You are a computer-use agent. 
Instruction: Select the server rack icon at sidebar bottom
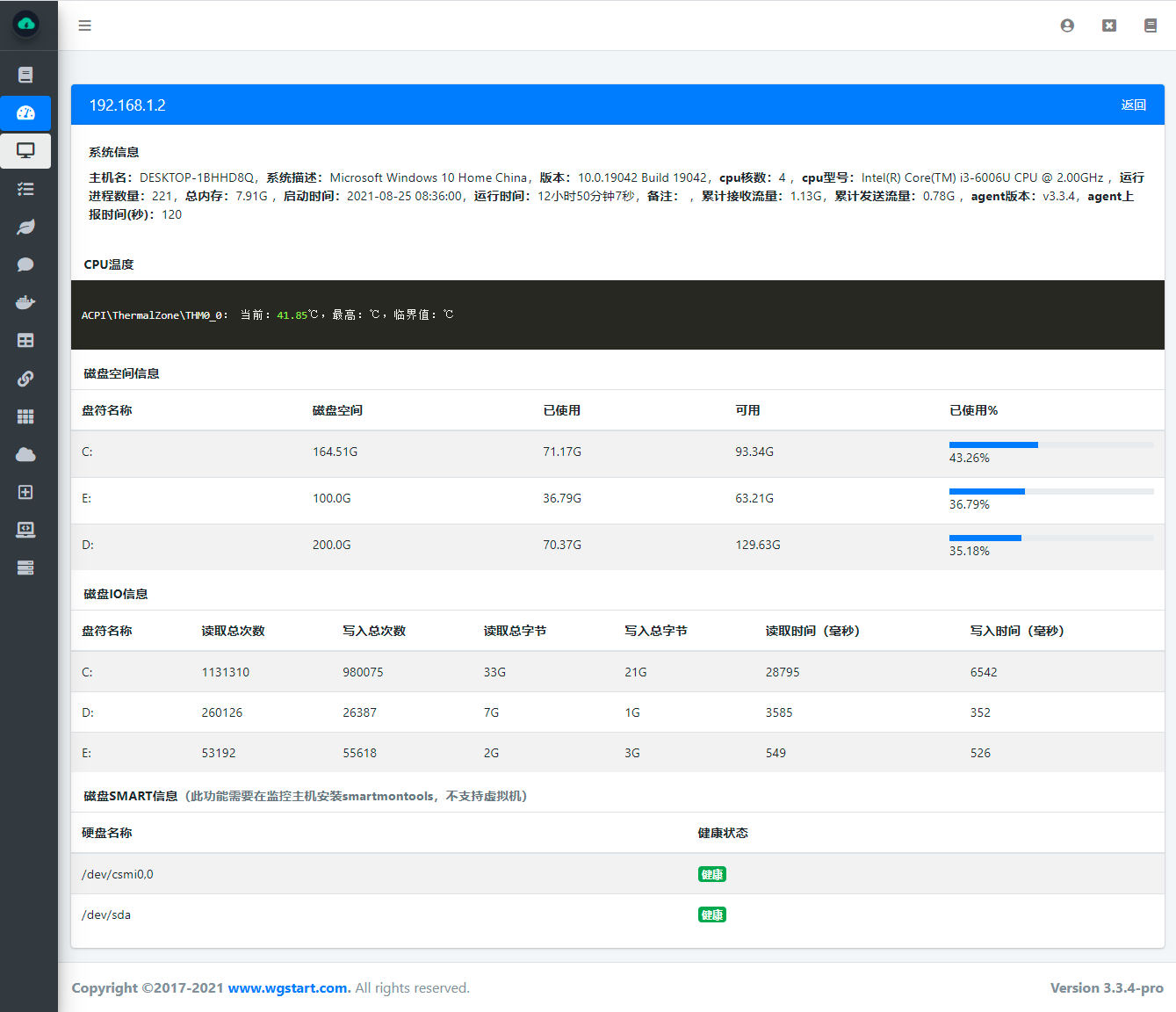(x=25, y=567)
